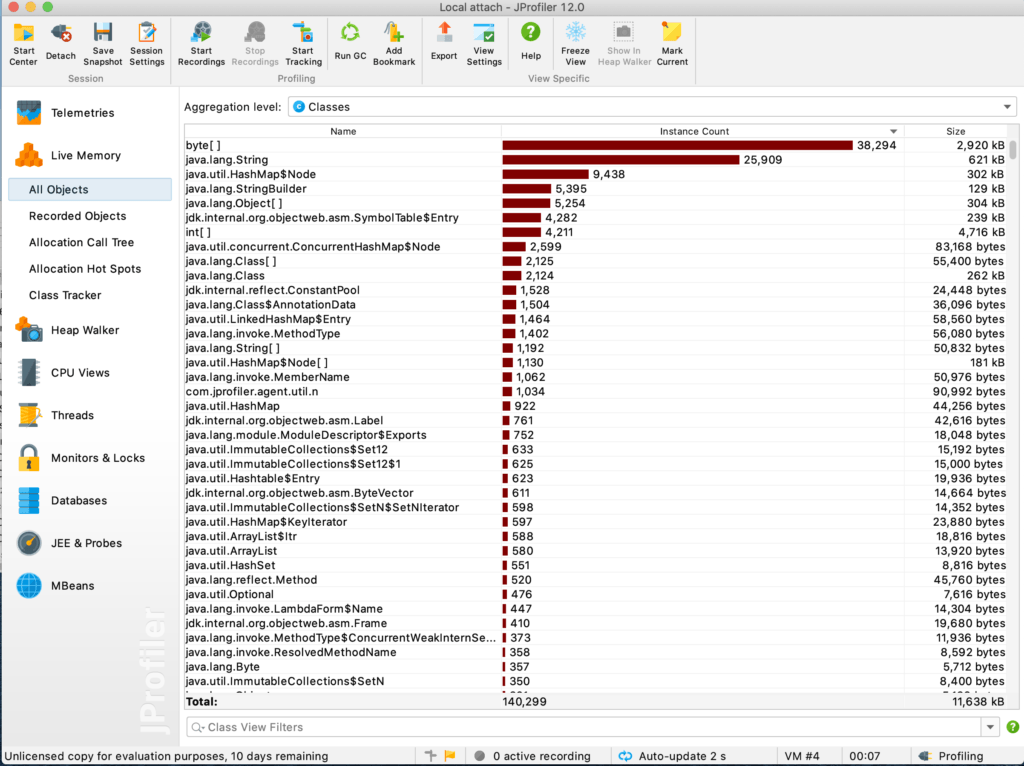Open Session Settings from the toolbar
The image size is (1024, 766).
(x=146, y=40)
